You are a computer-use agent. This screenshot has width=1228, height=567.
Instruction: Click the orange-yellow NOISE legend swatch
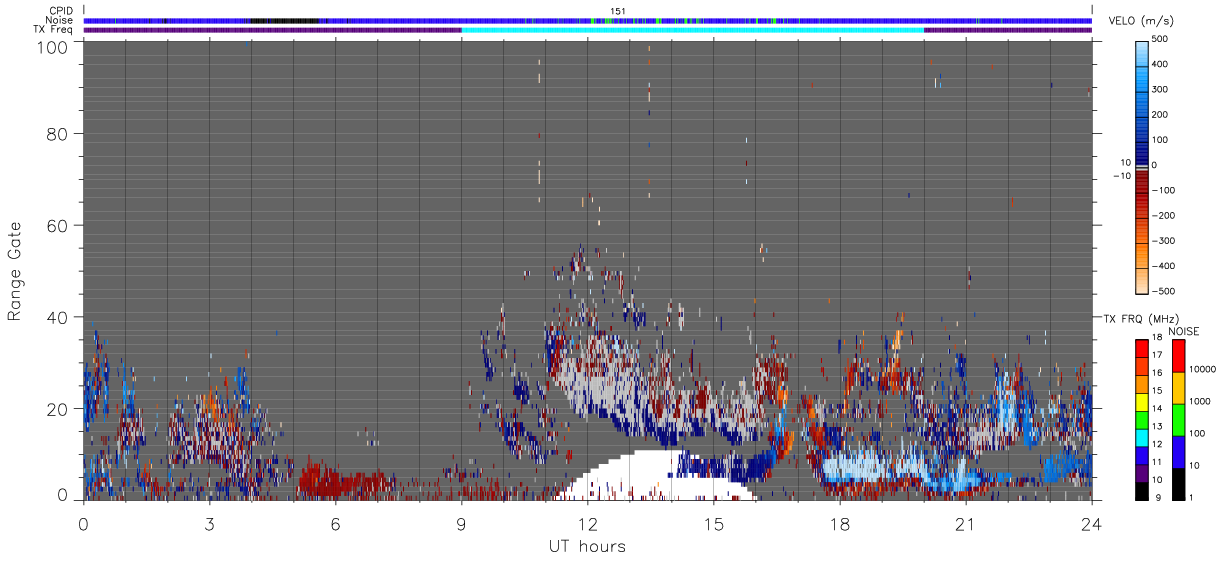pos(1178,387)
